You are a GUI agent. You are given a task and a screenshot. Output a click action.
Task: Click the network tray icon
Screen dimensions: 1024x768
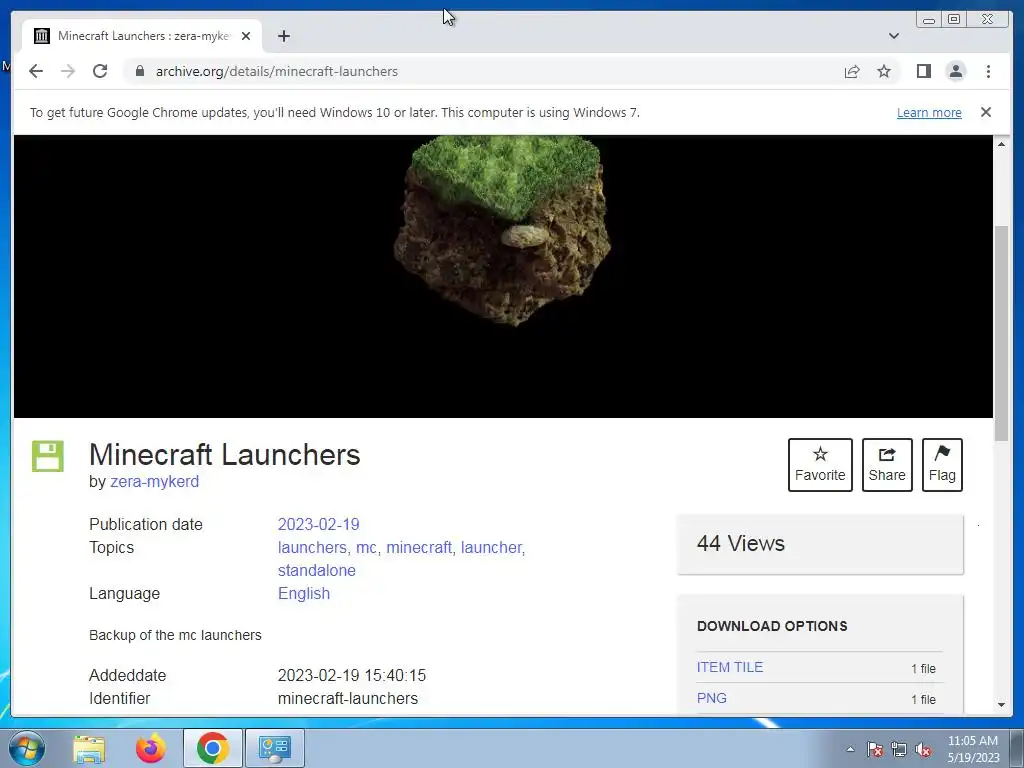[899, 749]
